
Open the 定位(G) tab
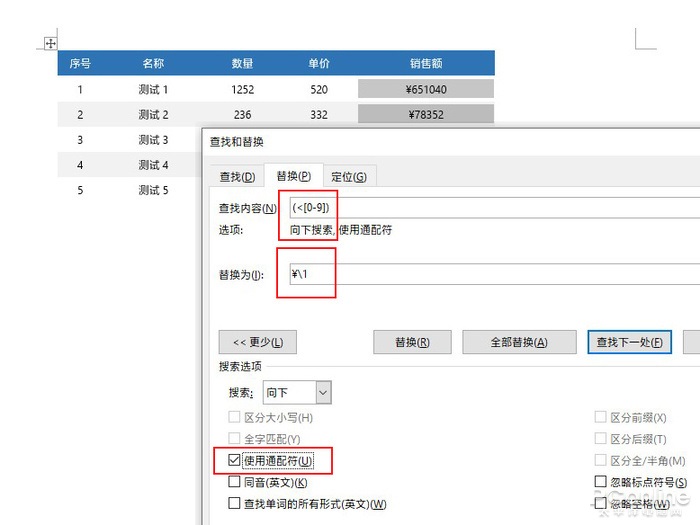coord(349,177)
